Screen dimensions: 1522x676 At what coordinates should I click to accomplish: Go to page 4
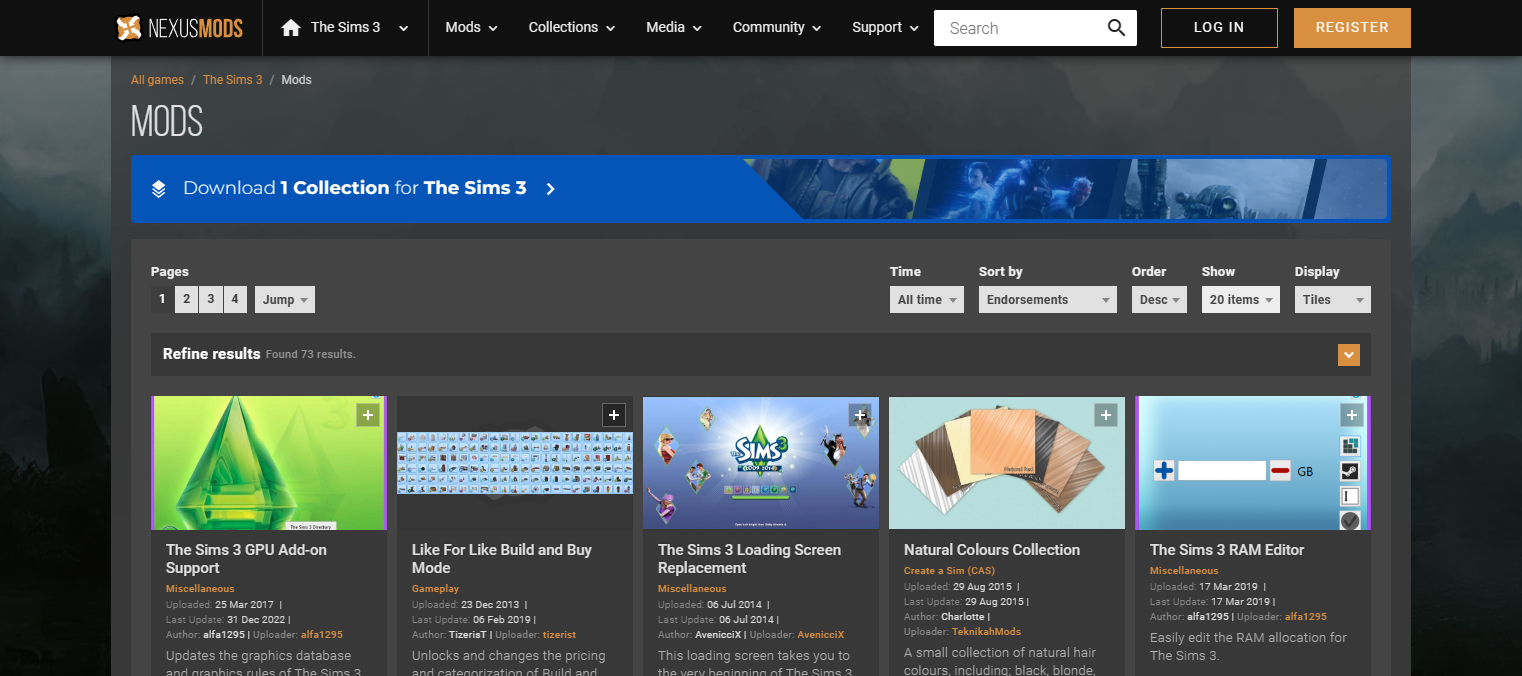tap(235, 299)
